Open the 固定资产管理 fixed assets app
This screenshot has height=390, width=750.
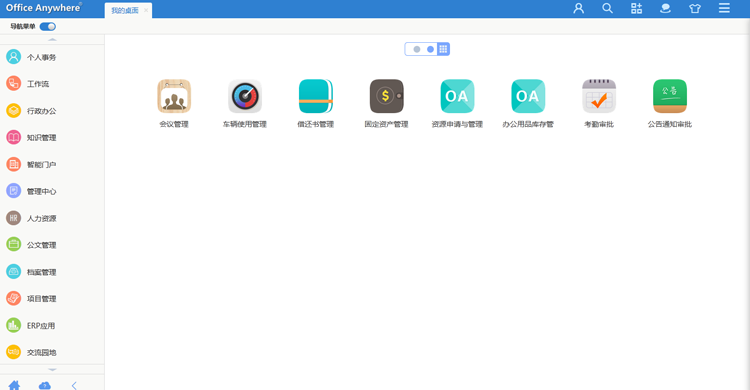tap(386, 96)
